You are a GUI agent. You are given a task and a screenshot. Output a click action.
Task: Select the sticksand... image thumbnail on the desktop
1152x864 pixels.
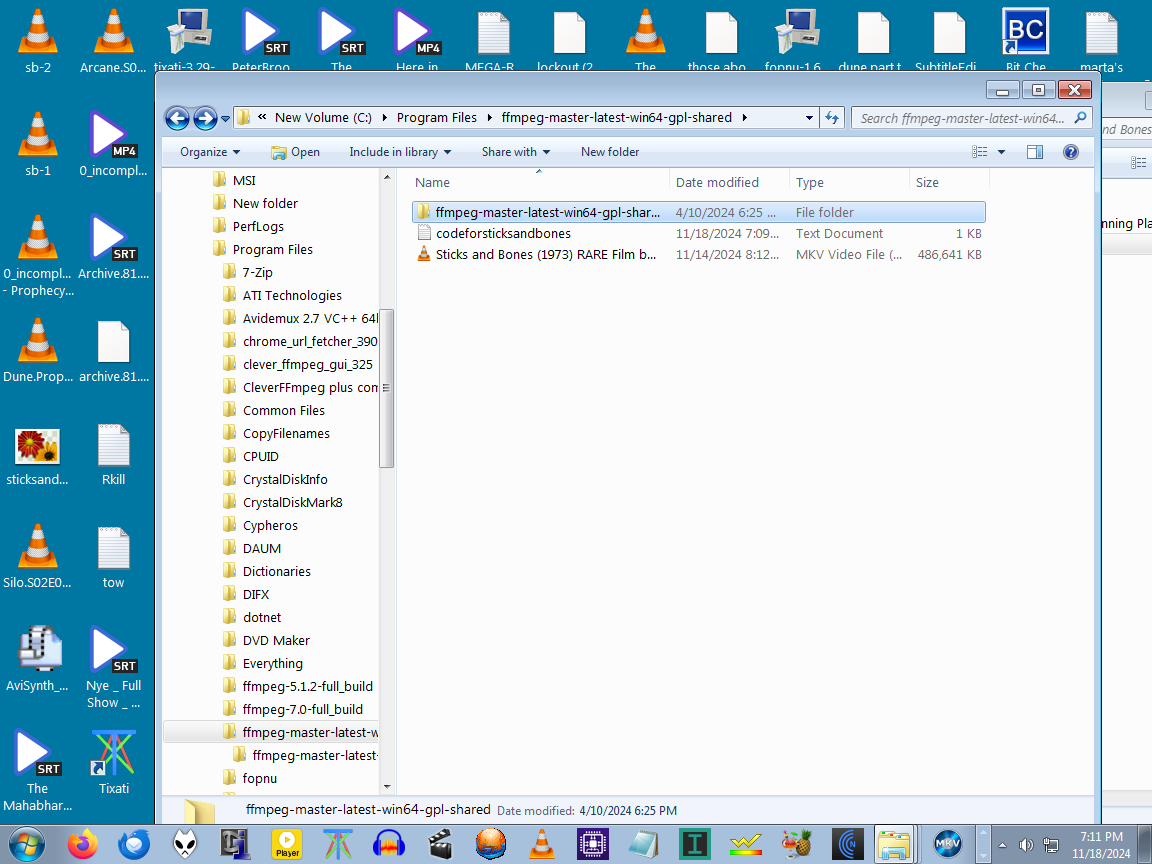(37, 456)
